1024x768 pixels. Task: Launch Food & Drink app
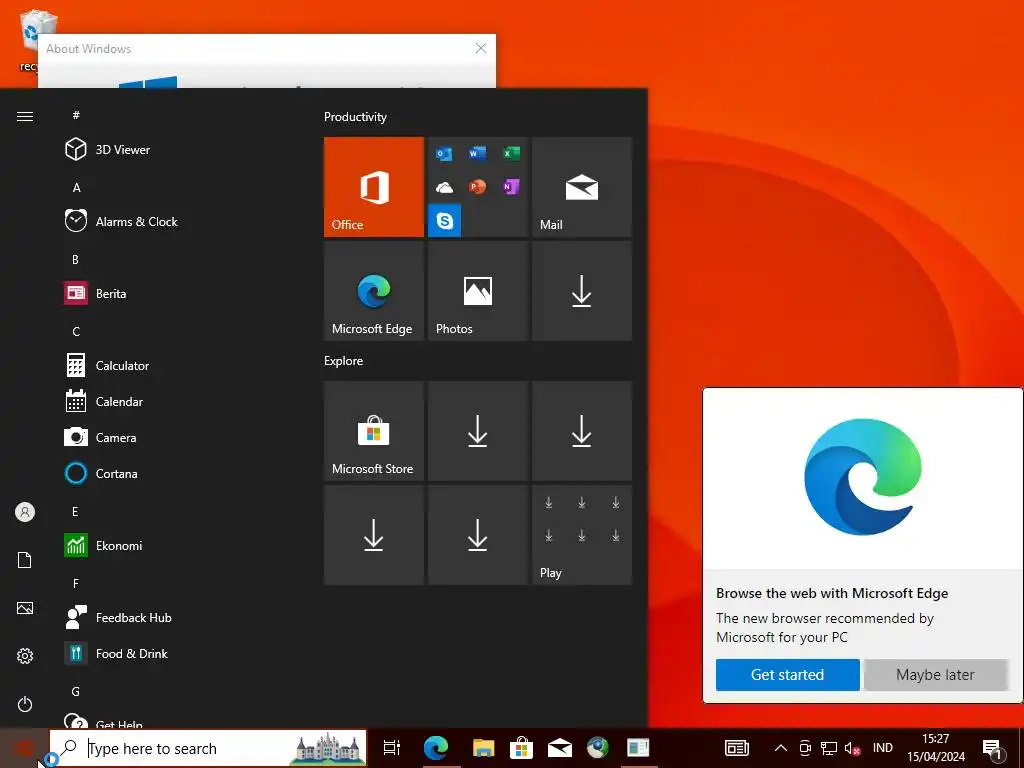[176, 653]
